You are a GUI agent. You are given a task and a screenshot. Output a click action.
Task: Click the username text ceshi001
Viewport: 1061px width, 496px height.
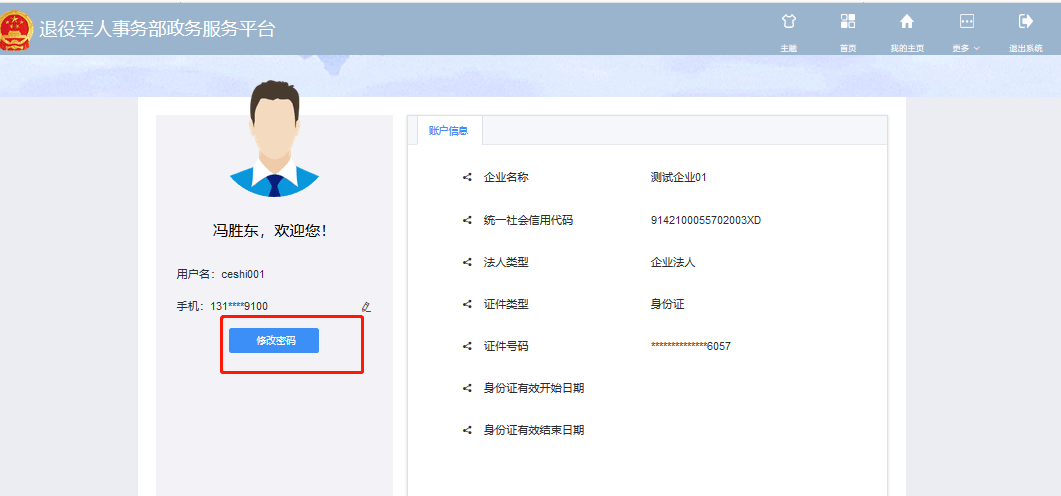click(243, 274)
